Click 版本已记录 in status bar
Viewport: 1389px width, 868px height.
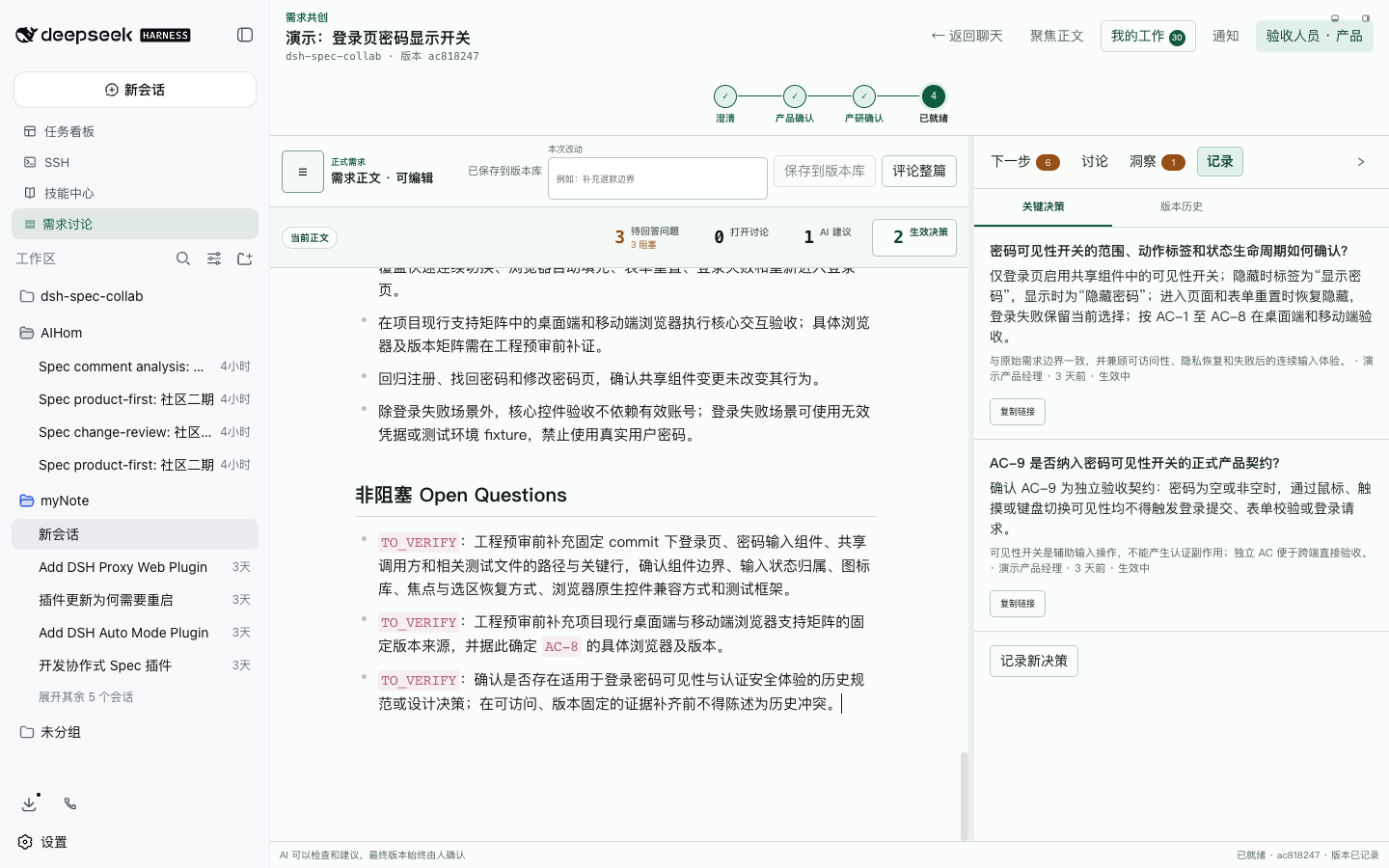click(x=1355, y=855)
